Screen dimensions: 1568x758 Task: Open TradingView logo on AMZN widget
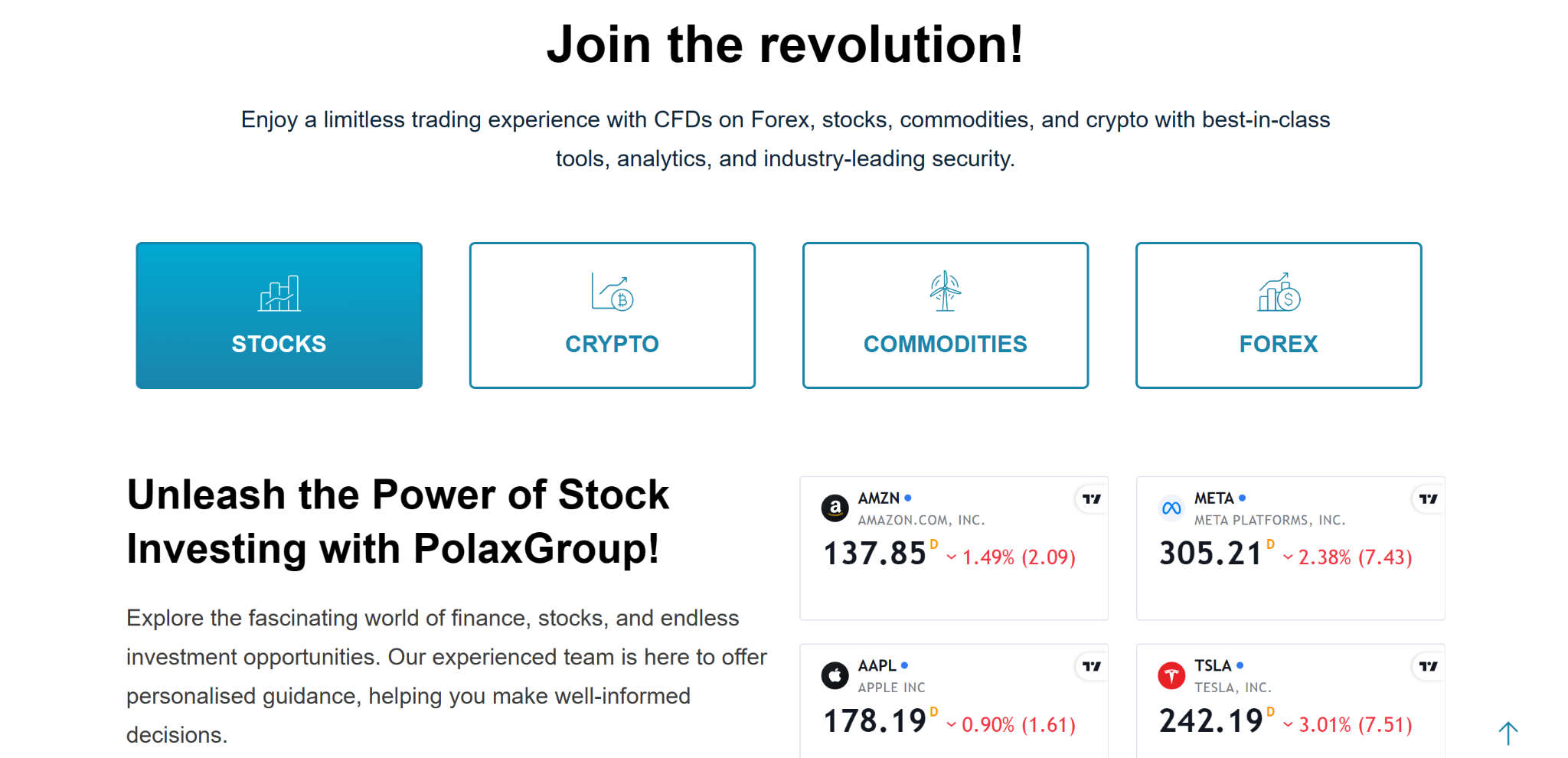(x=1091, y=499)
